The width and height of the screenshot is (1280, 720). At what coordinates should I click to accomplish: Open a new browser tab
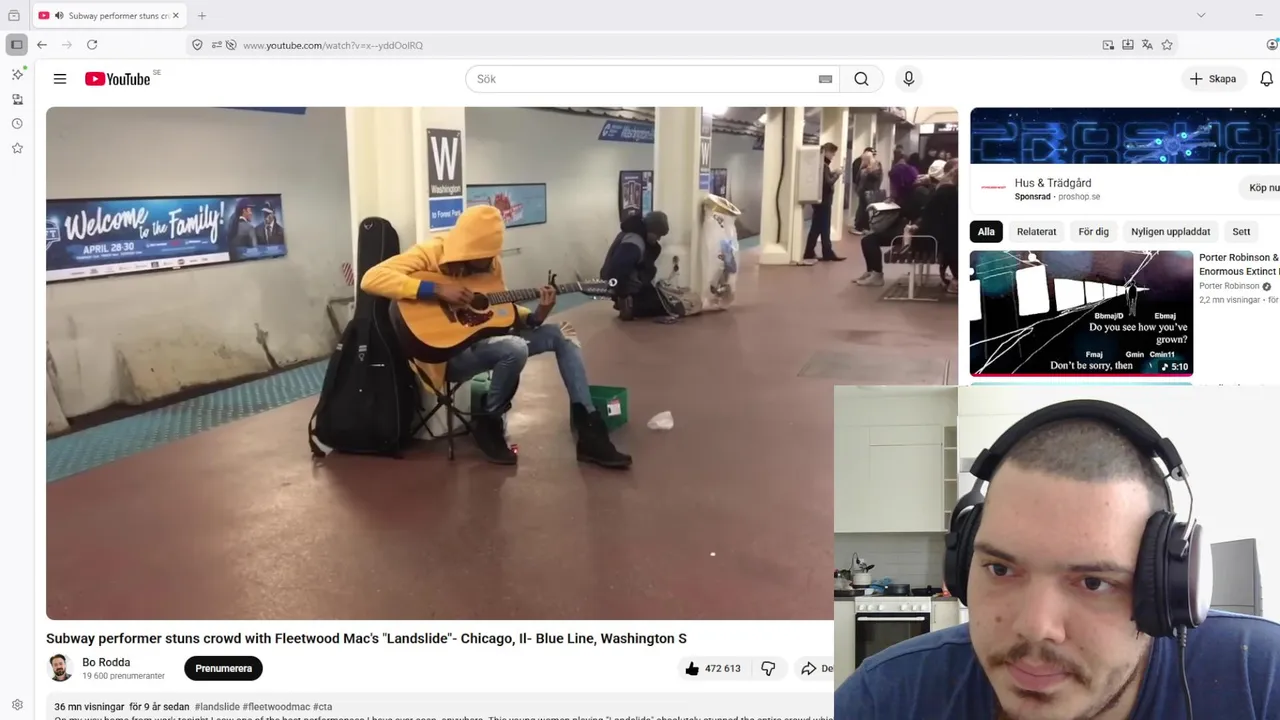tap(202, 16)
